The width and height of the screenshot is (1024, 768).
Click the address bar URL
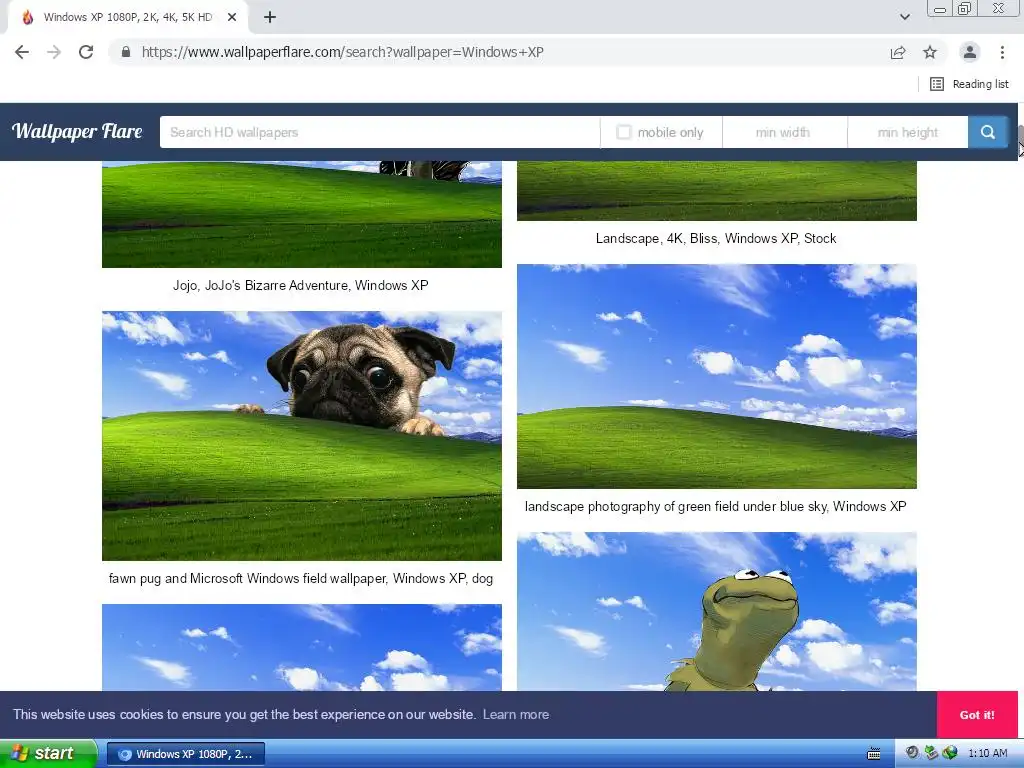tap(342, 52)
